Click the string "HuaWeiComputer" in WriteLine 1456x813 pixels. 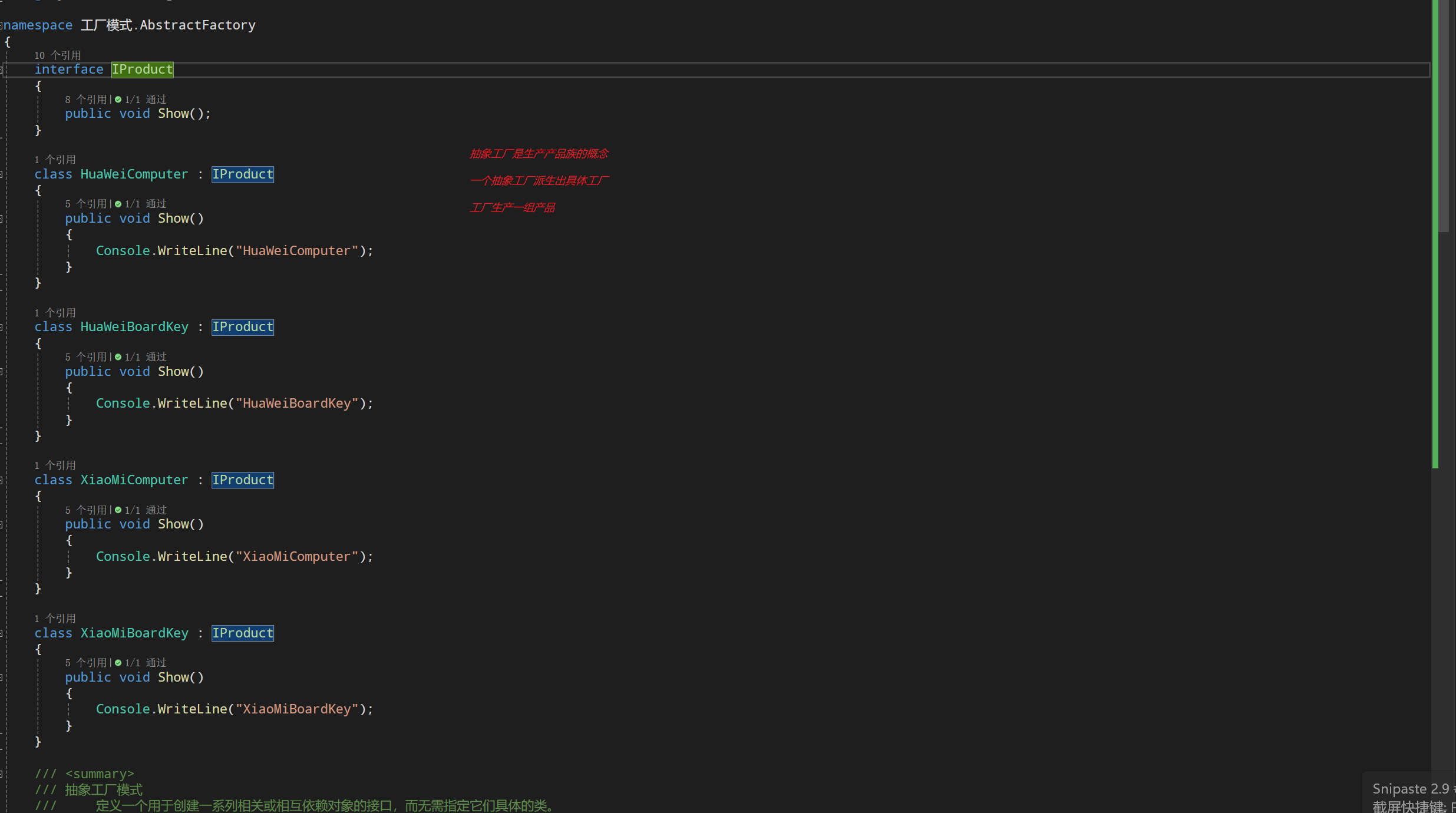coord(297,251)
